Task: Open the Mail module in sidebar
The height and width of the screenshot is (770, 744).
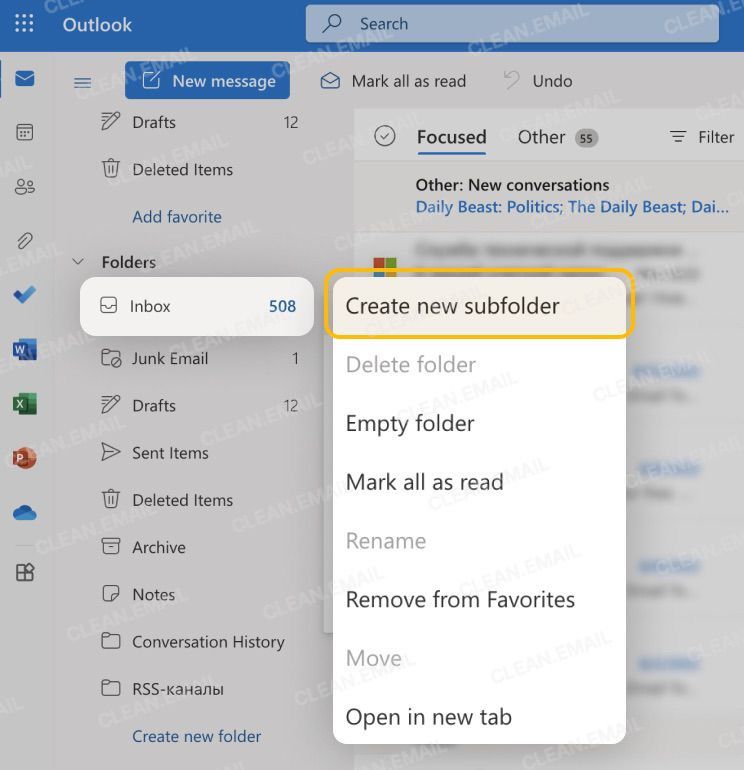Action: click(x=25, y=79)
